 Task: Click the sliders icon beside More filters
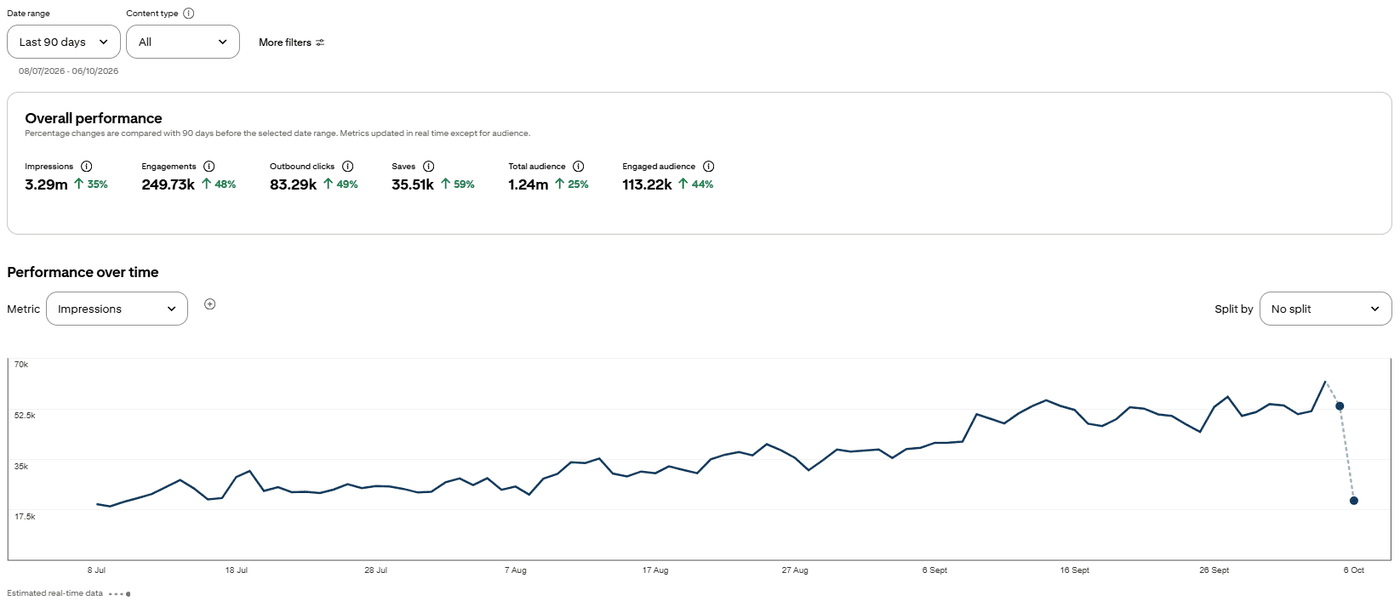click(x=320, y=42)
